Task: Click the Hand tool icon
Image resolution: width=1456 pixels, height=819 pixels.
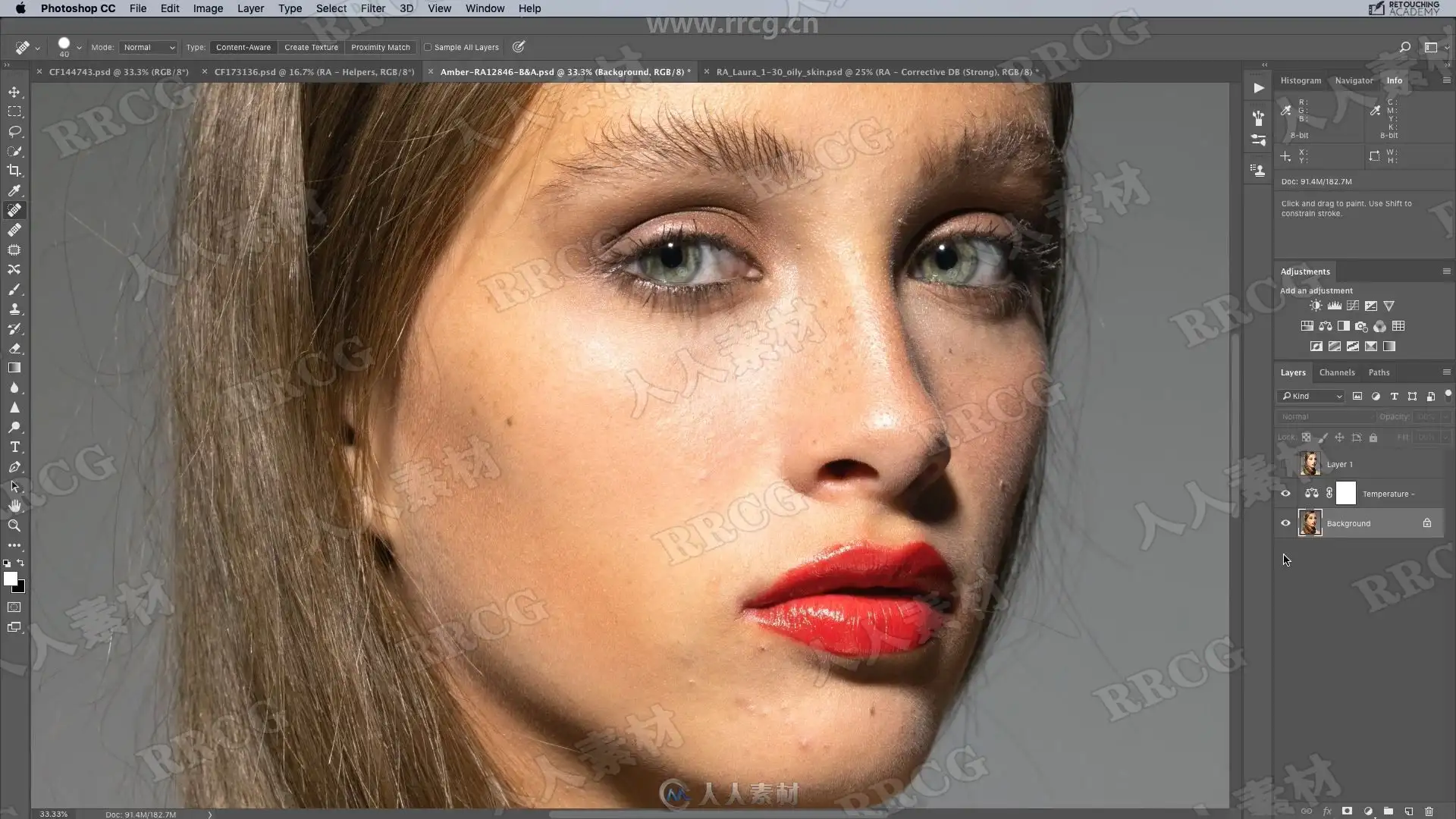Action: tap(14, 506)
